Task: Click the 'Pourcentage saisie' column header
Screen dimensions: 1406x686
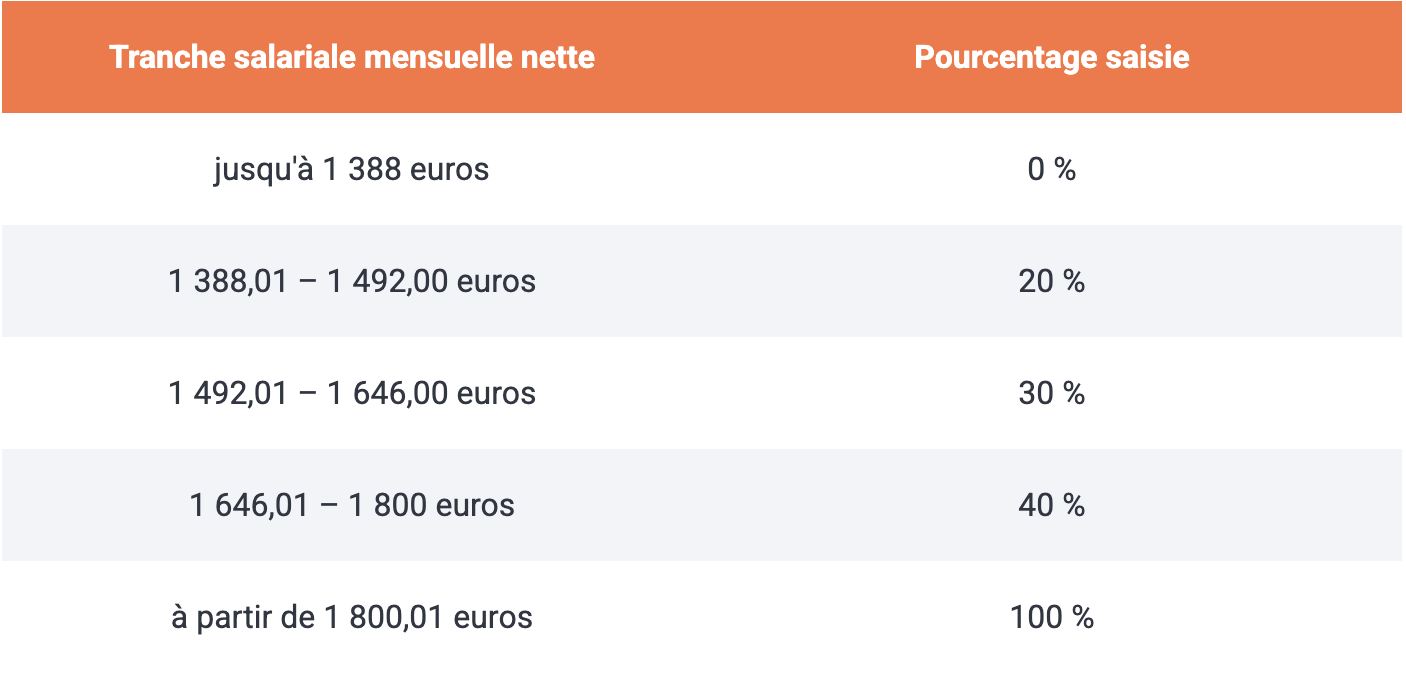Action: 1052,57
